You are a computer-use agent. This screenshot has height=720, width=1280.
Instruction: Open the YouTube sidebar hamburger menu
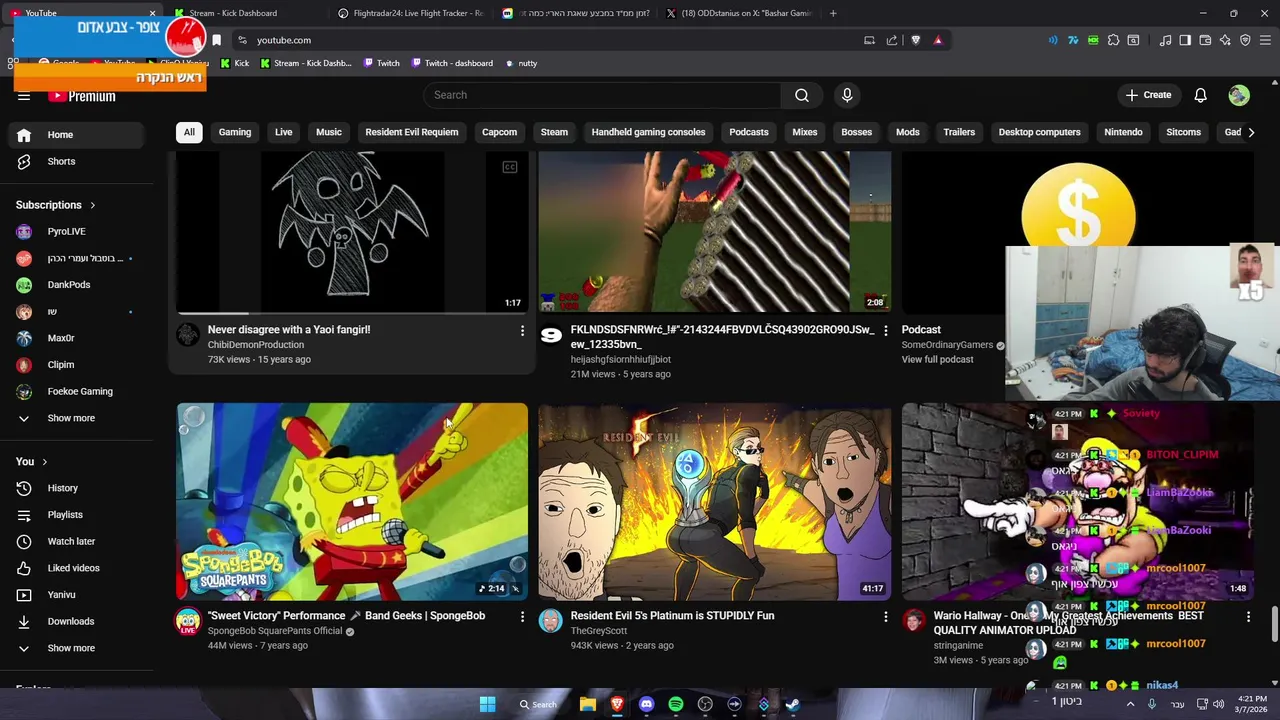point(24,96)
